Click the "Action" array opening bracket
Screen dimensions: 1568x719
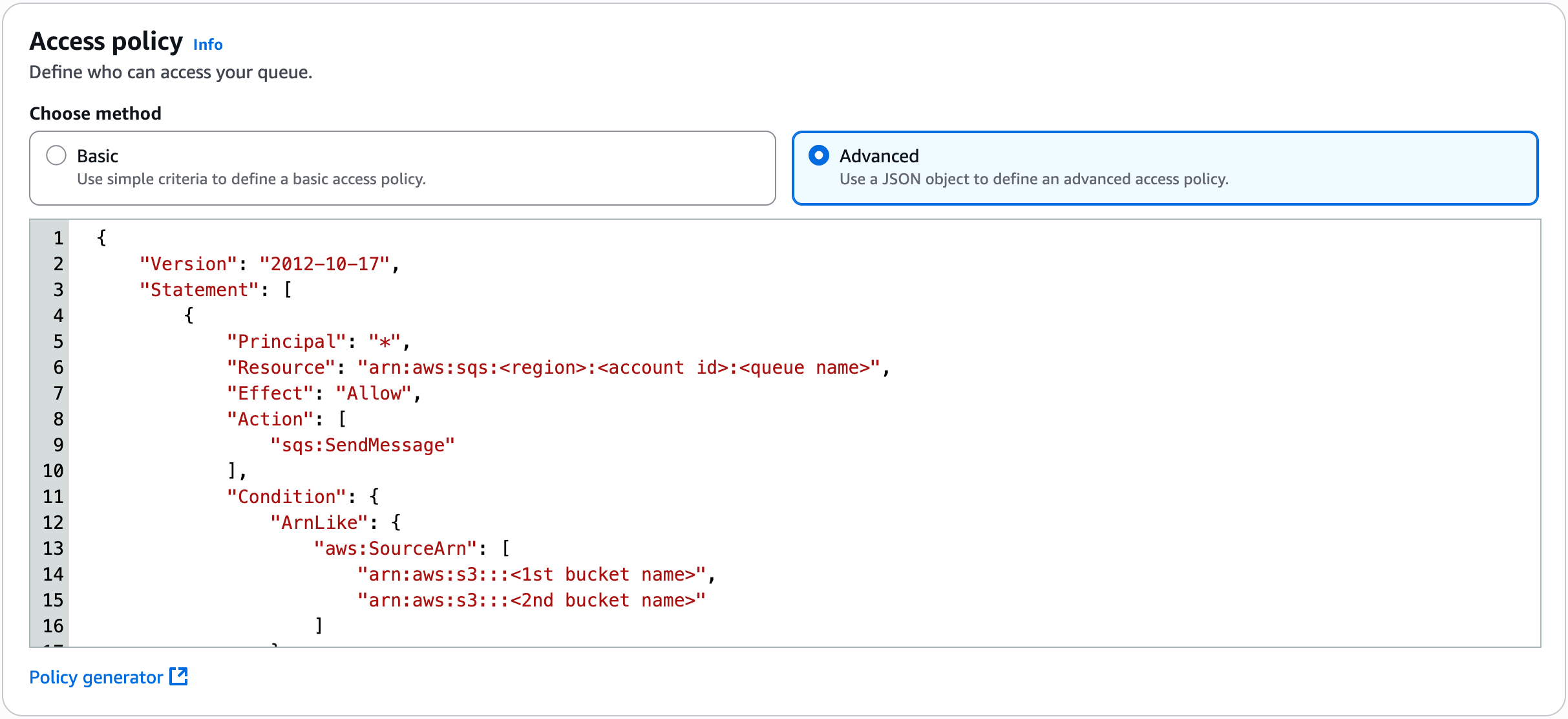pyautogui.click(x=343, y=418)
